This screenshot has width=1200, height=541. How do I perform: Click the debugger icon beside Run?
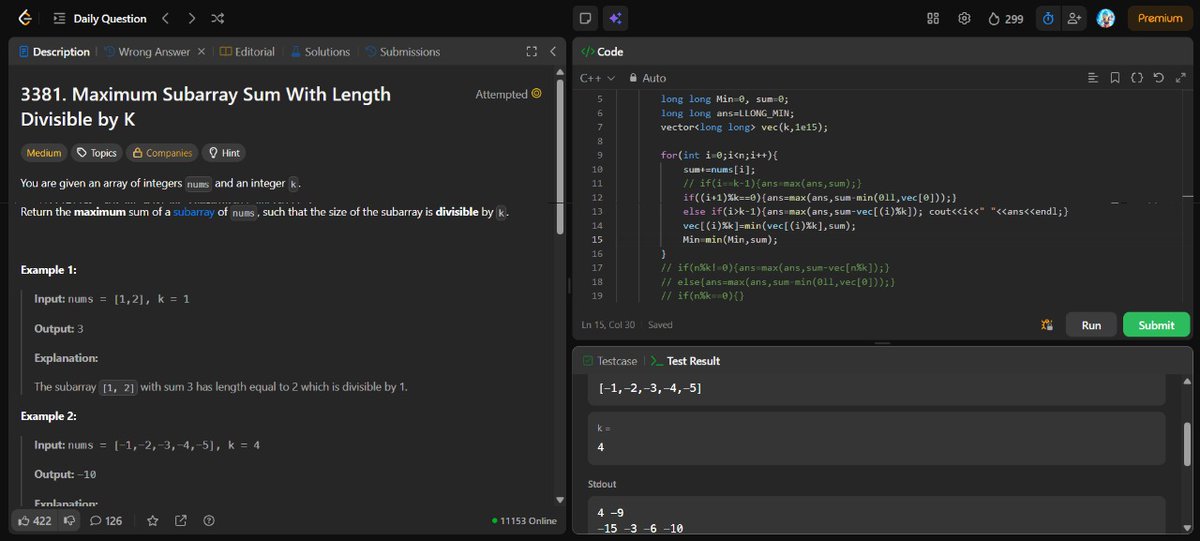(1047, 325)
